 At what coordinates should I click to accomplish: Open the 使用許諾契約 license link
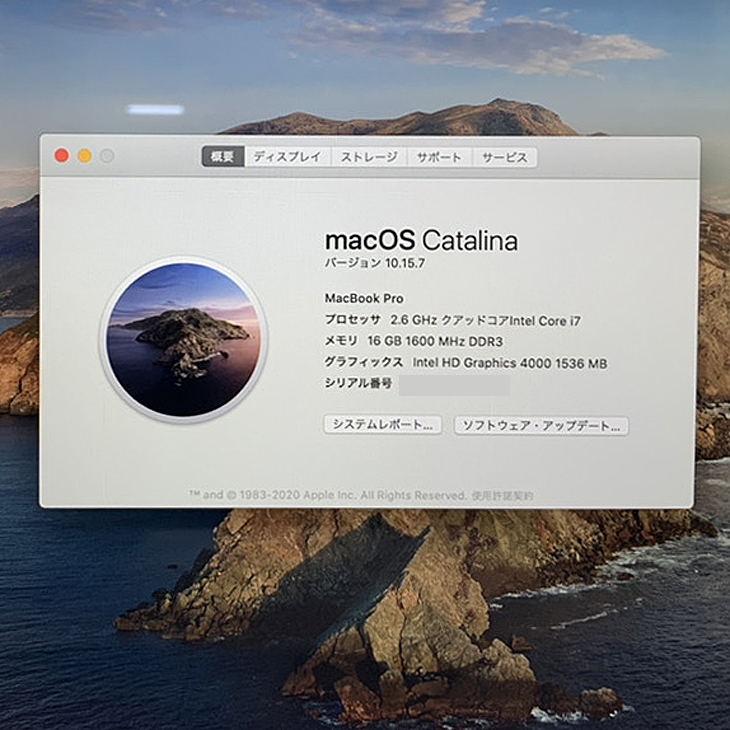pyautogui.click(x=503, y=495)
